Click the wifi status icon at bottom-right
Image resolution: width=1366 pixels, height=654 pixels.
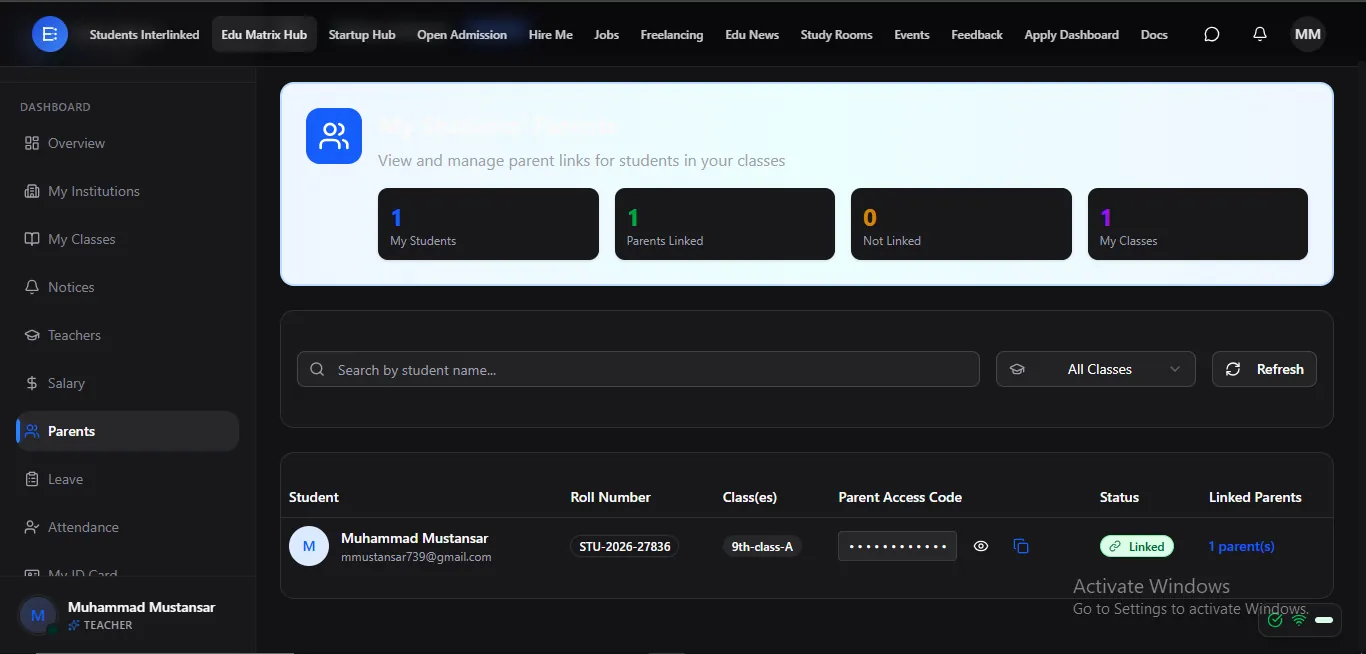pos(1299,620)
